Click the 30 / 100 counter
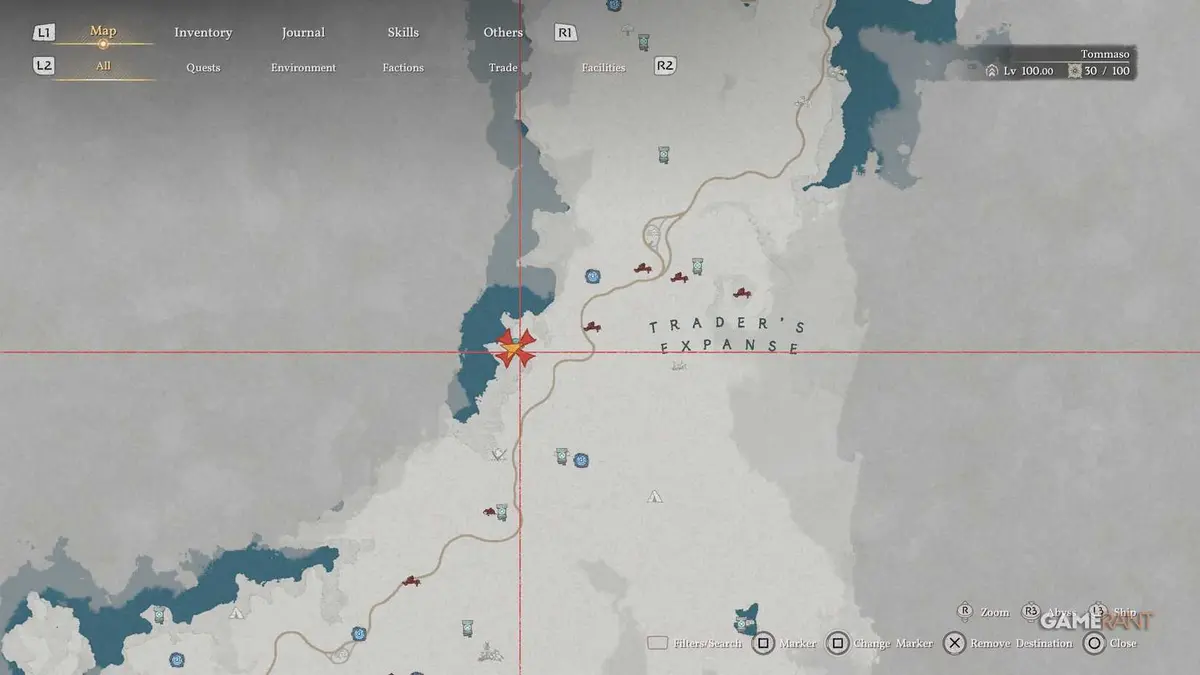The width and height of the screenshot is (1200, 675). 1098,71
